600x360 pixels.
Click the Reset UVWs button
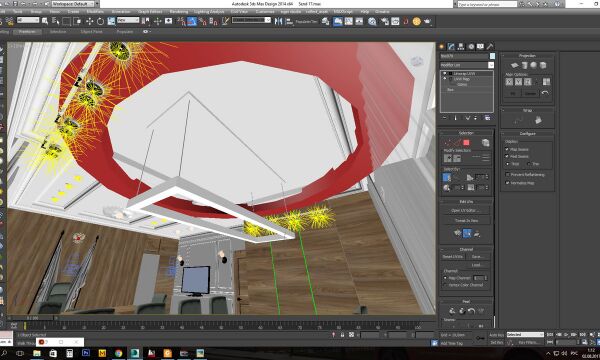tap(453, 257)
